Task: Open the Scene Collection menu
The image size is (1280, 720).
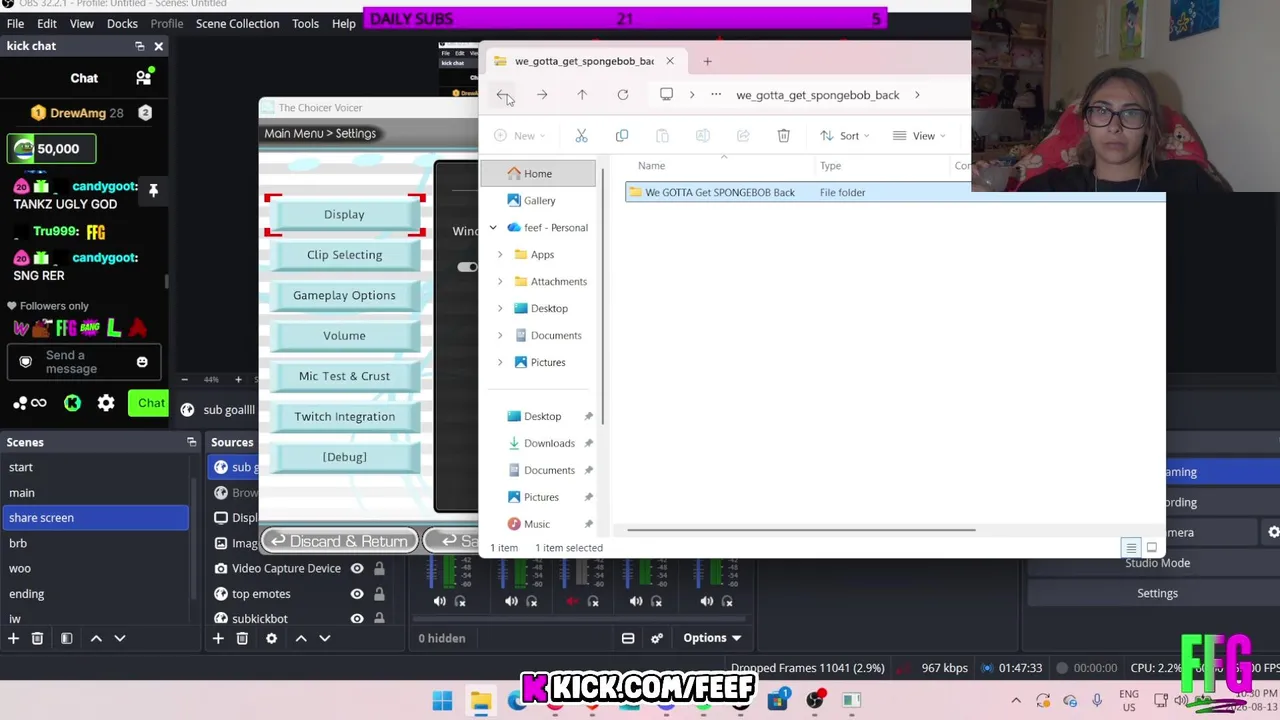Action: (x=237, y=23)
